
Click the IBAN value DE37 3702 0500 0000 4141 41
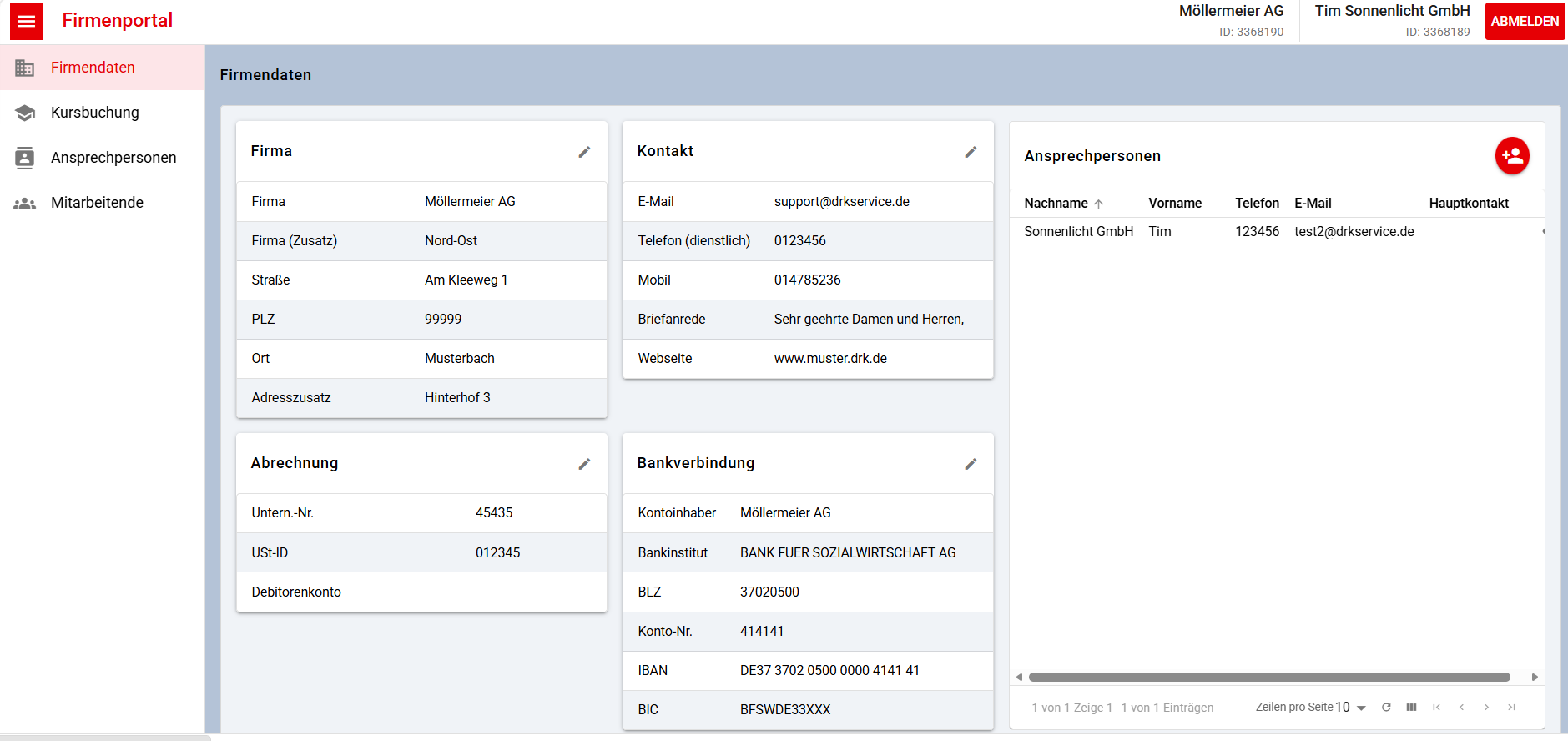pyautogui.click(x=829, y=671)
